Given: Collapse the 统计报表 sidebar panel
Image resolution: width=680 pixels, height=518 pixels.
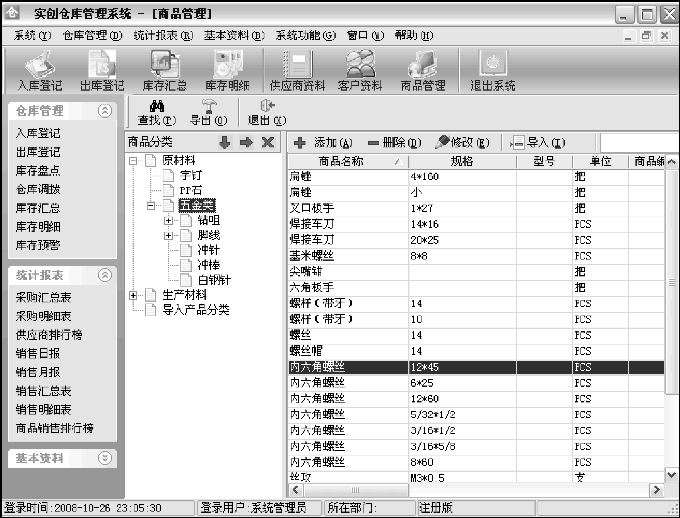Looking at the screenshot, I should (105, 275).
